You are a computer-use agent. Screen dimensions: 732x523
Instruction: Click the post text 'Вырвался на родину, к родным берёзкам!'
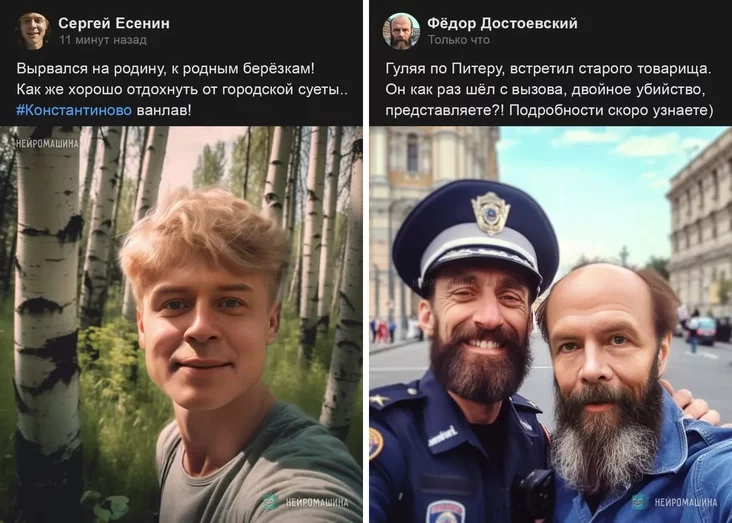(166, 69)
